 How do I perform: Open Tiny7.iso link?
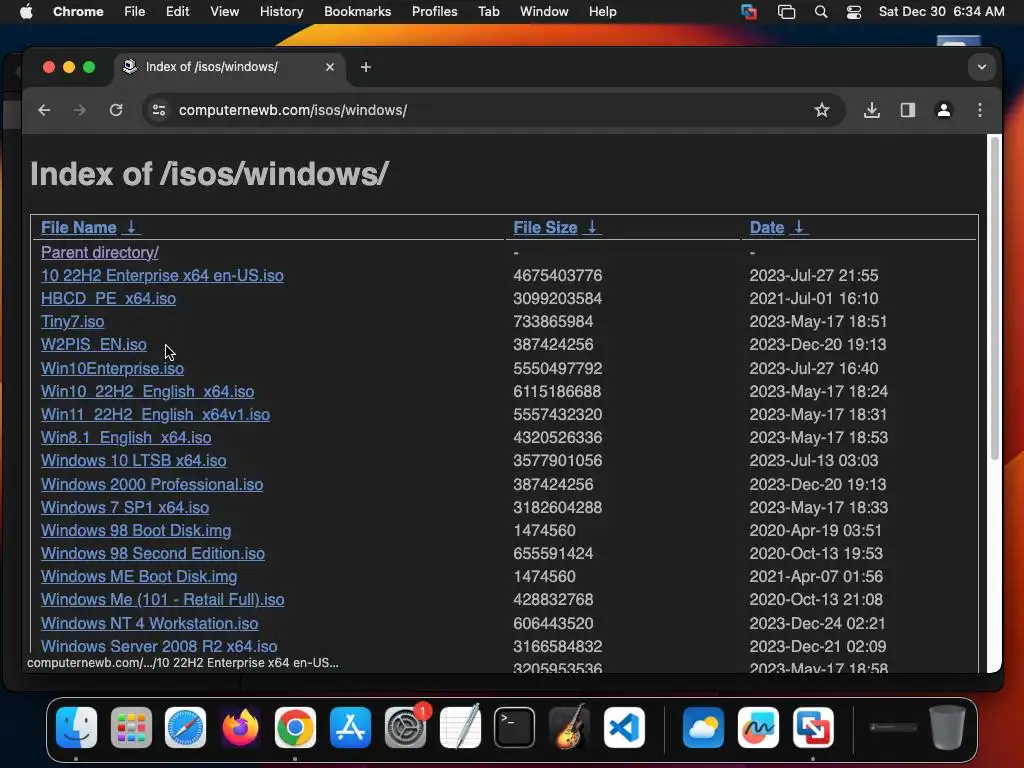click(x=72, y=322)
